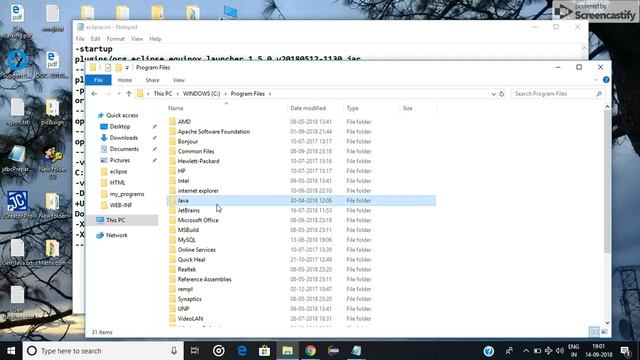The image size is (640, 360).
Task: Click the volume icon in system tray
Action: coord(560,351)
